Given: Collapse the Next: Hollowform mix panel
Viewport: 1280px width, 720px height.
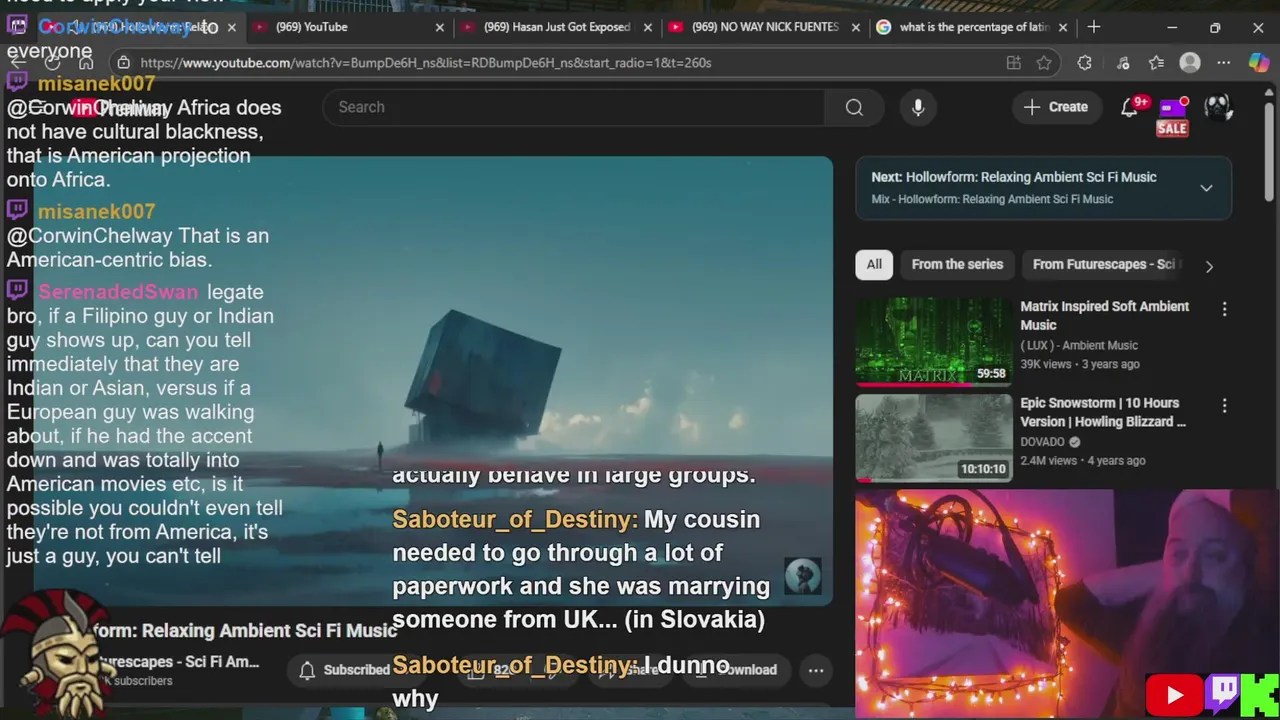Looking at the screenshot, I should (1206, 188).
